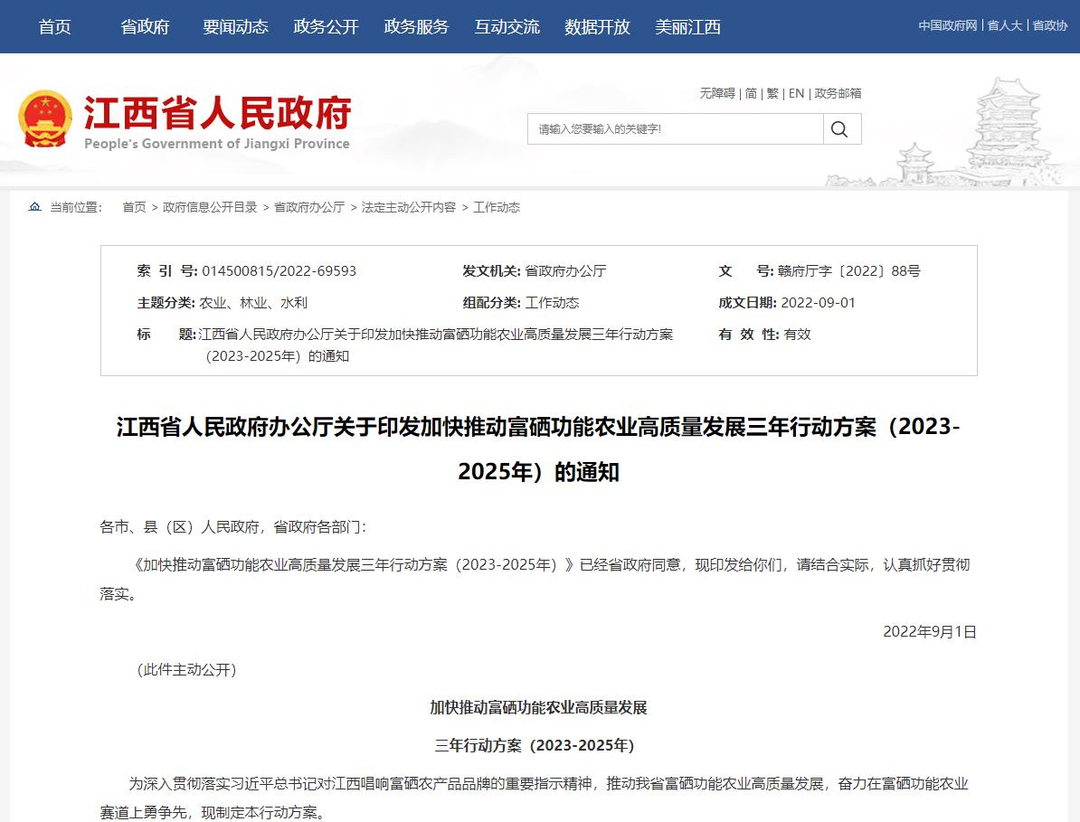The height and width of the screenshot is (822, 1080).
Task: Click the search magnifier icon
Action: coord(841,128)
